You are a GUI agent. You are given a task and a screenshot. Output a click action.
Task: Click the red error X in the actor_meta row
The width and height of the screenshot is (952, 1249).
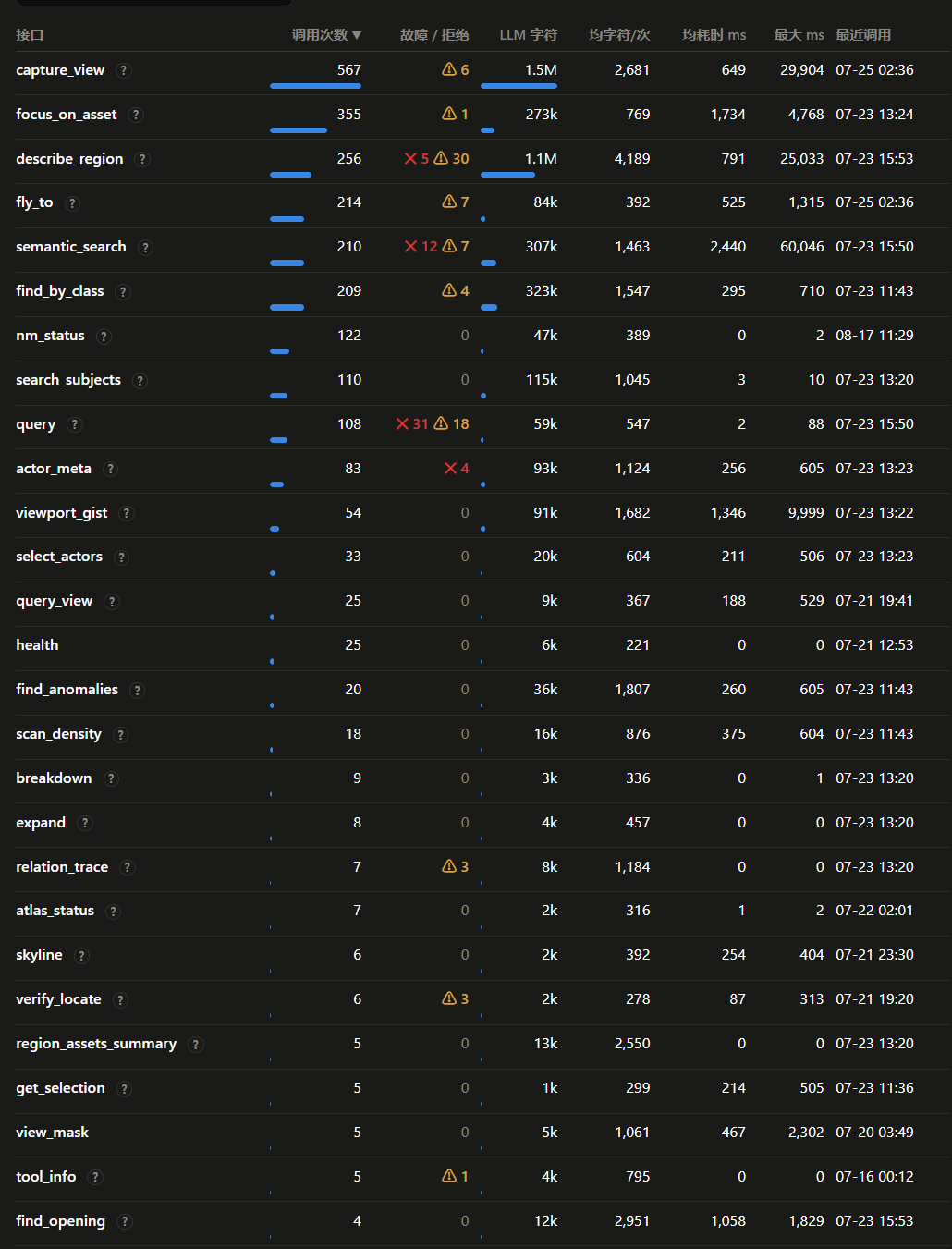[x=451, y=468]
